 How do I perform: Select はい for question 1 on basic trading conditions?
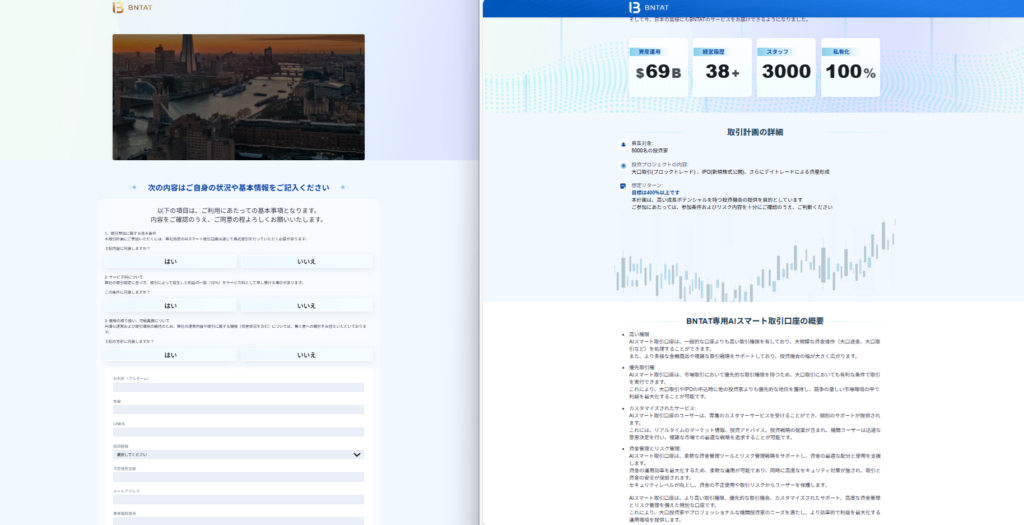171,261
